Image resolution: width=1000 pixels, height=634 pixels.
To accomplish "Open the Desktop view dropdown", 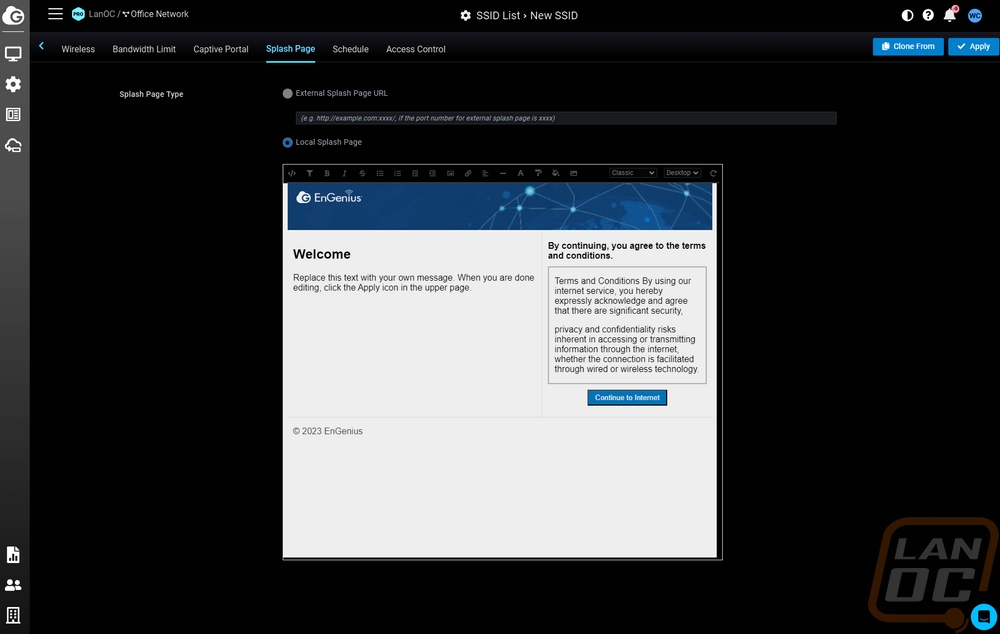I will [682, 173].
